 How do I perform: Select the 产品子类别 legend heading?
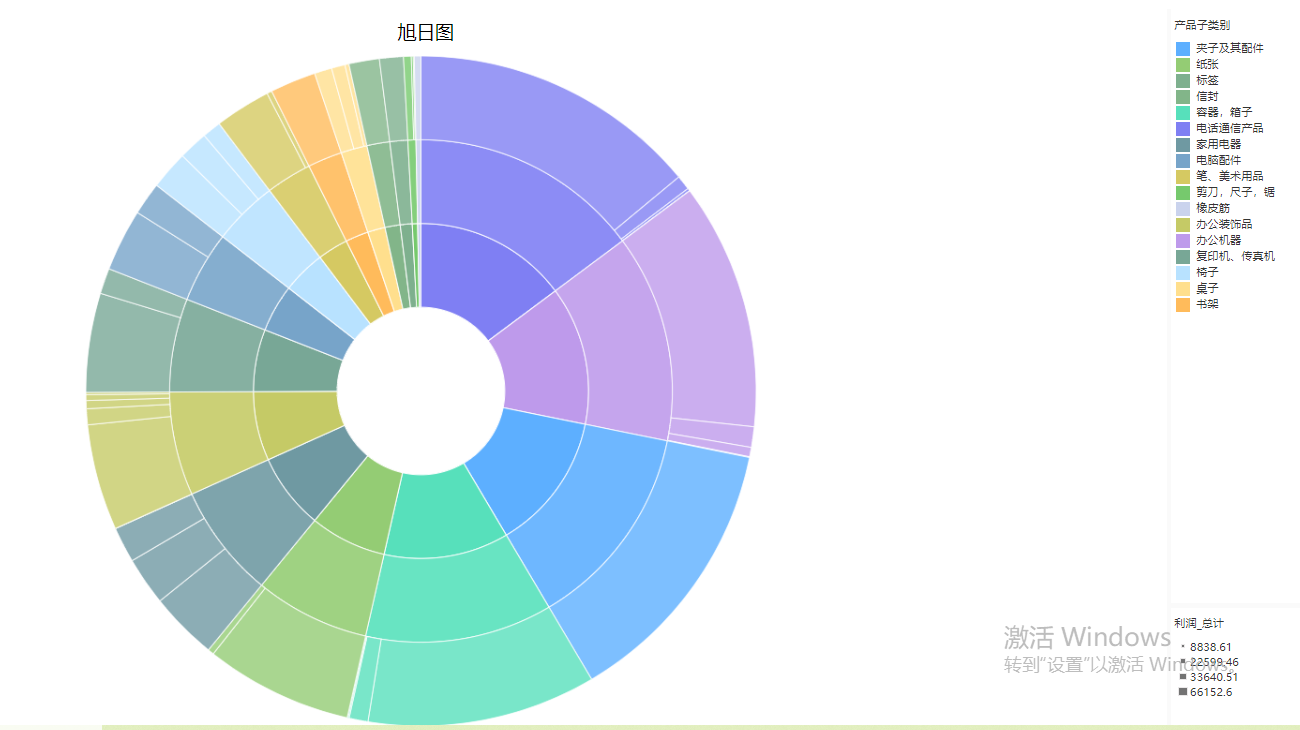(x=1202, y=25)
